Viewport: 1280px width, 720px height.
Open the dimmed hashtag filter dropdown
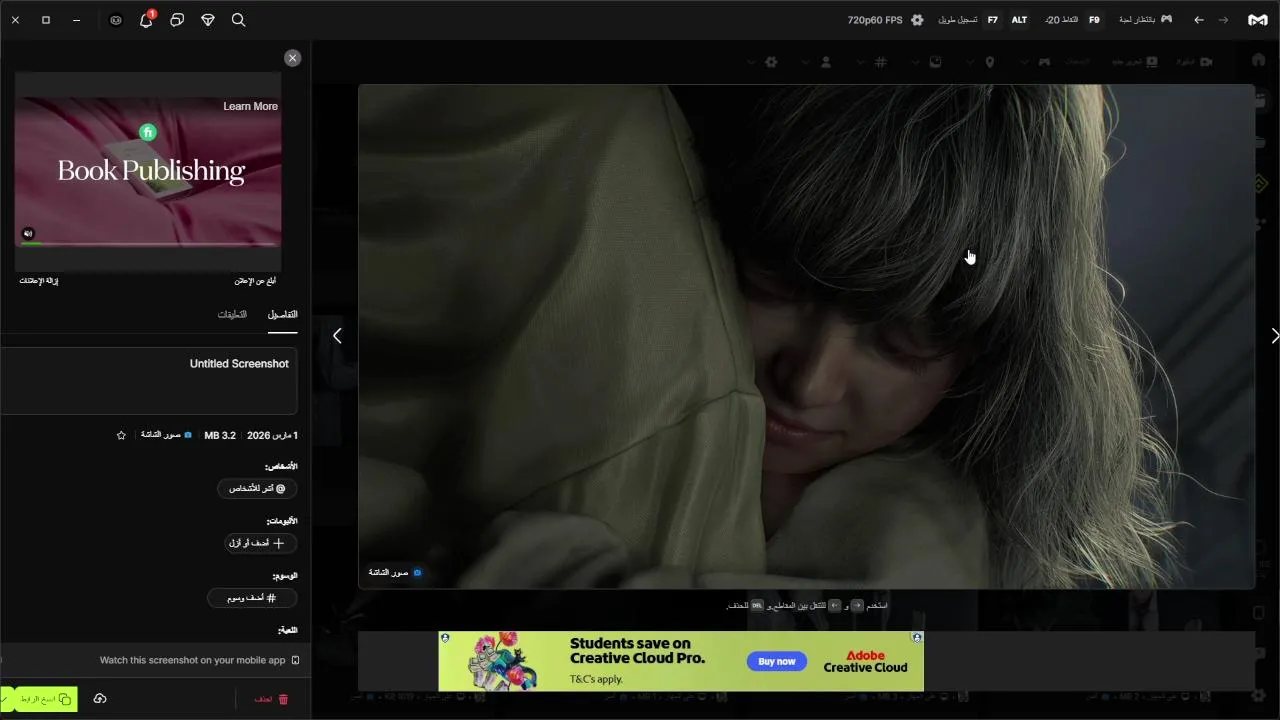pos(880,62)
